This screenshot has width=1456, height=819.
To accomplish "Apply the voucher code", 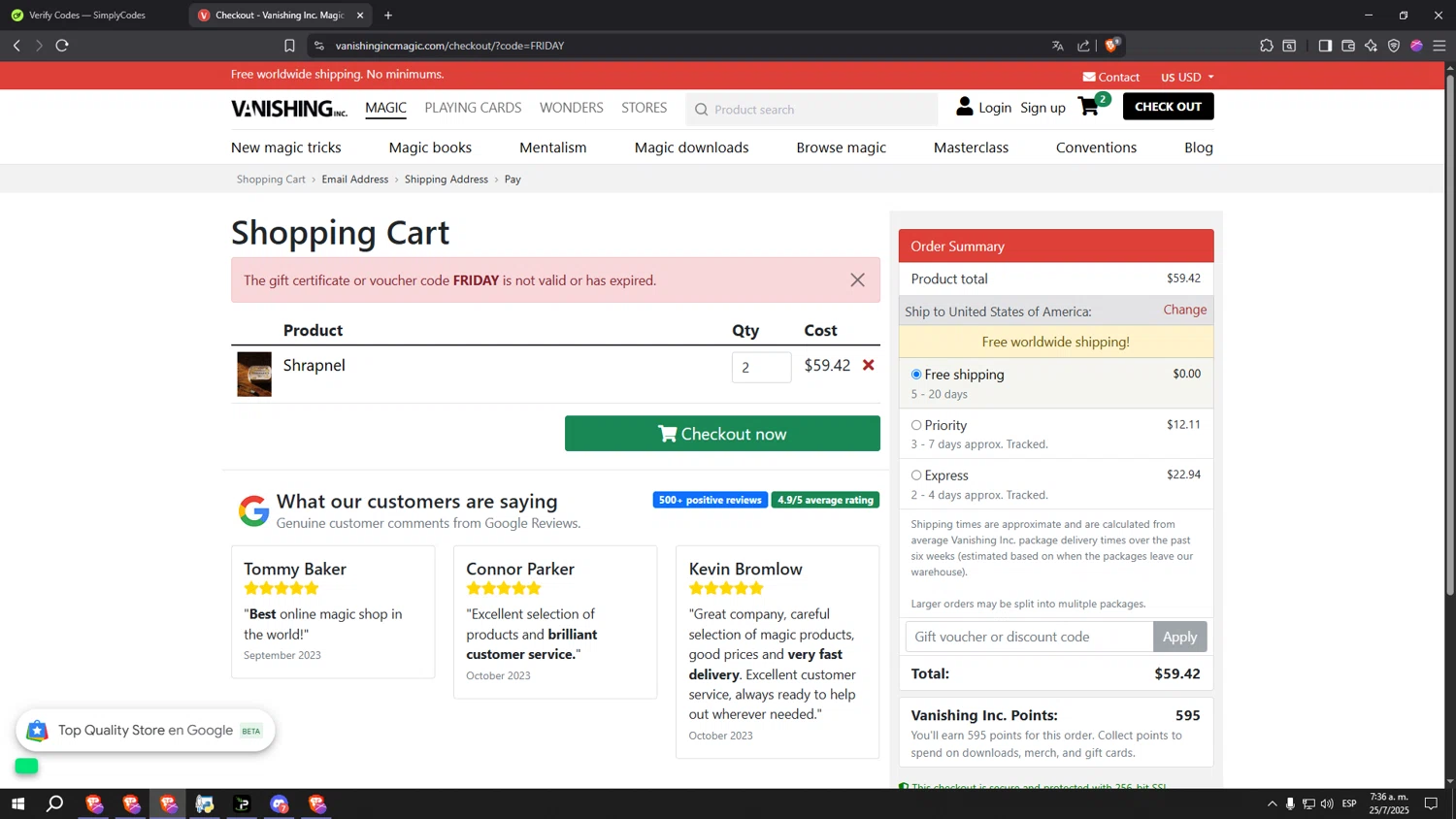I will (1180, 637).
